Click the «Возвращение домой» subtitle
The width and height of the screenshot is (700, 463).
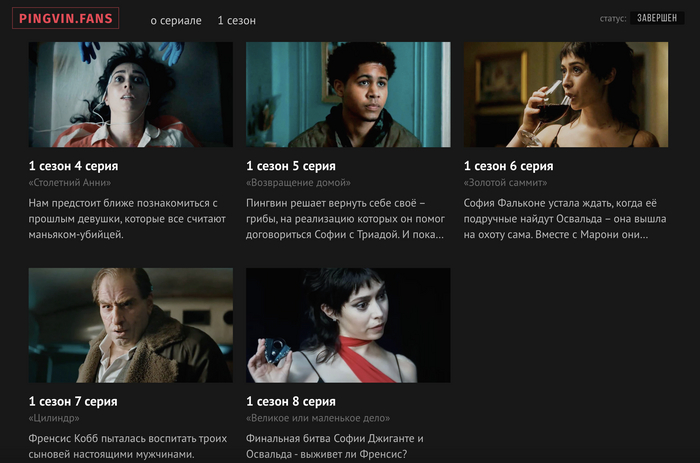point(298,183)
